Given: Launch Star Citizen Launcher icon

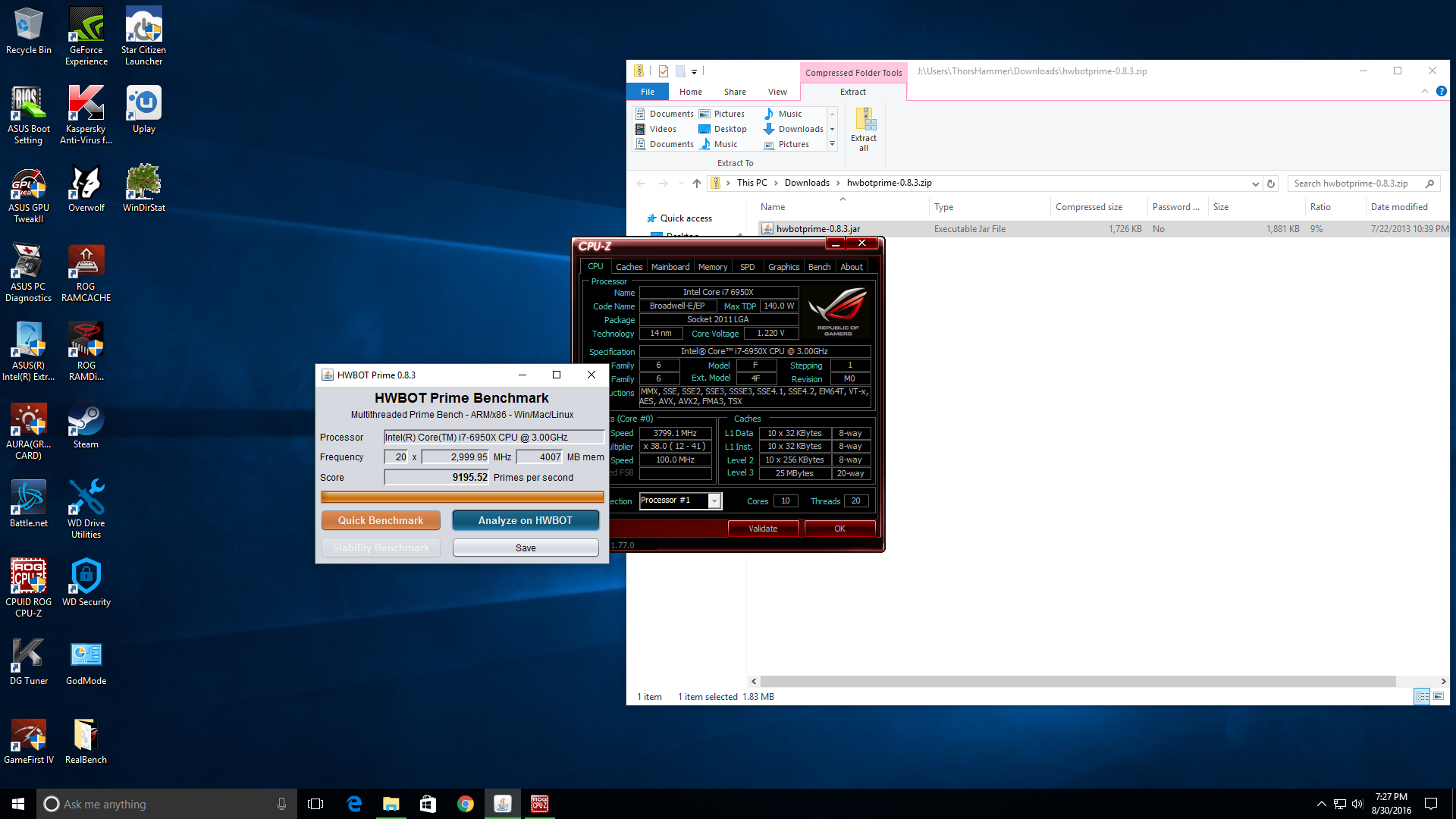Looking at the screenshot, I should click(x=144, y=36).
